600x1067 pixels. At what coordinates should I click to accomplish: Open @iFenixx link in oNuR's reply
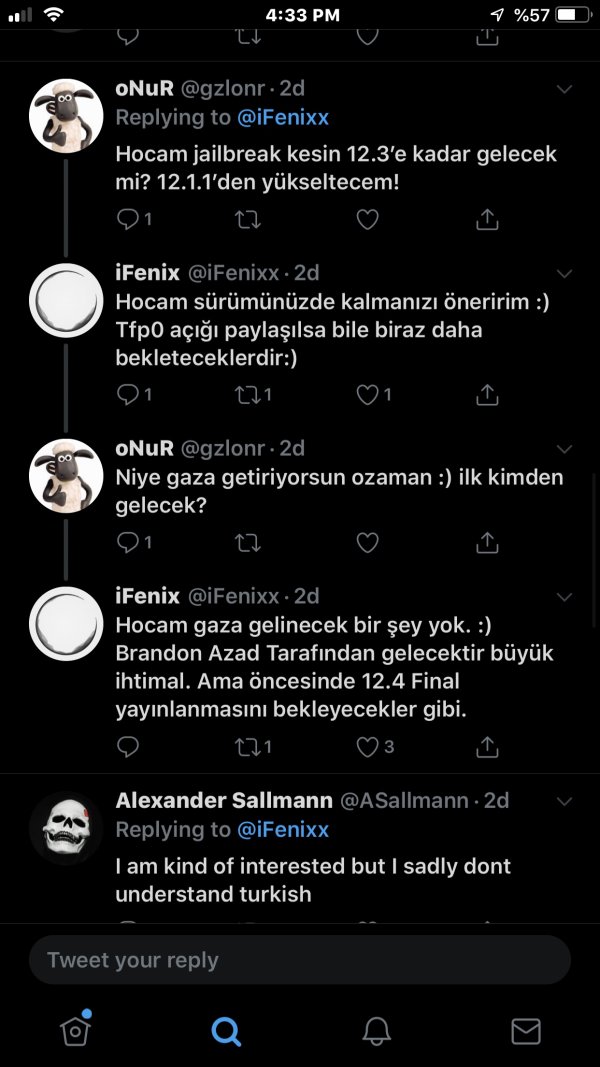[x=283, y=118]
